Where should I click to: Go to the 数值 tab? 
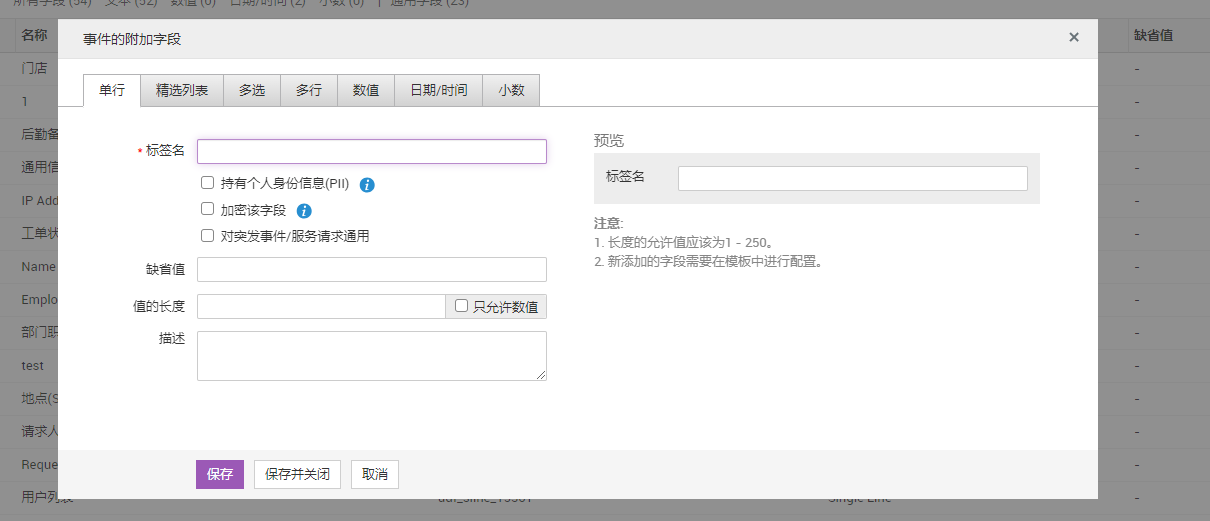point(366,90)
